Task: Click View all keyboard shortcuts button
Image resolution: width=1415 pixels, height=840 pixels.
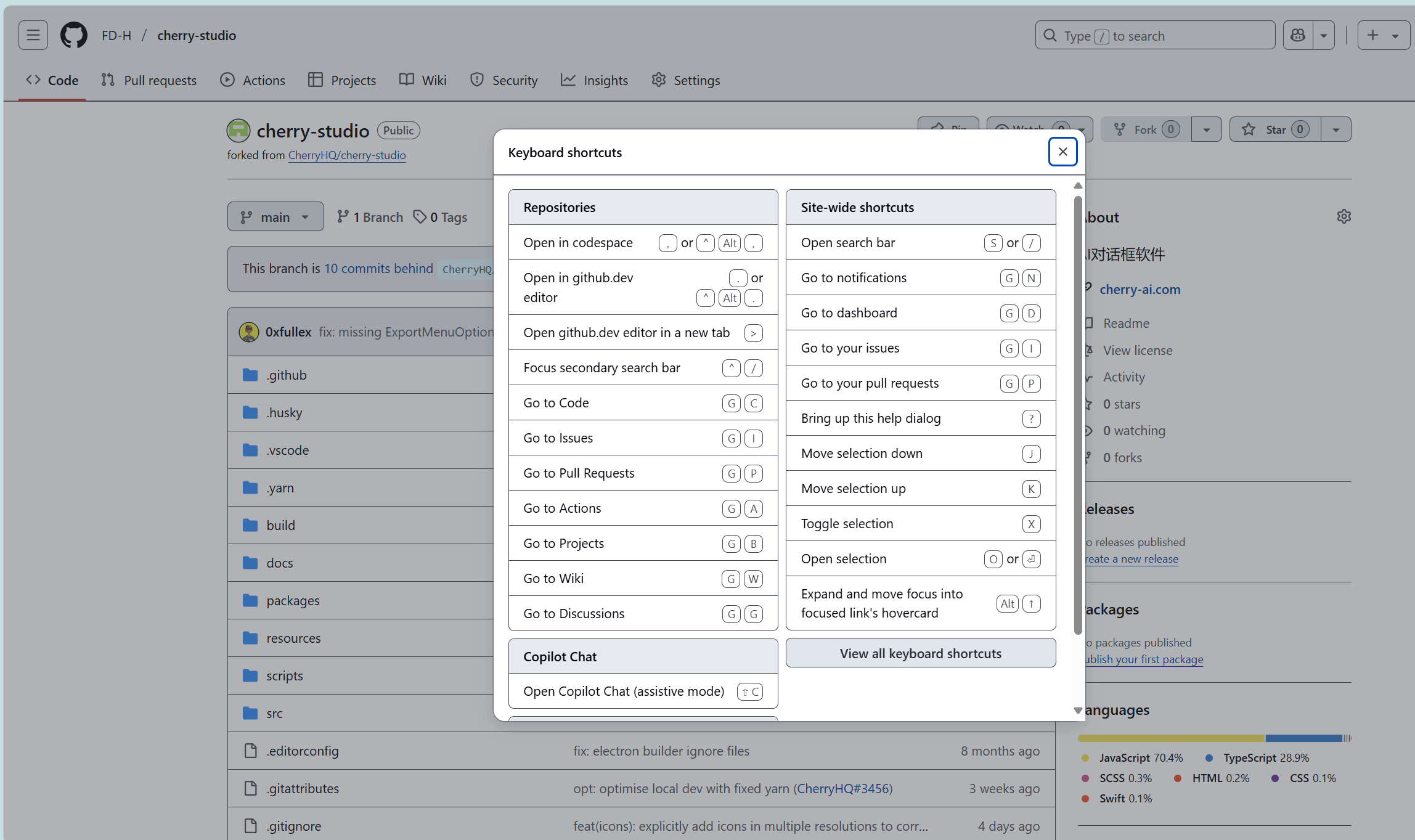Action: tap(920, 653)
